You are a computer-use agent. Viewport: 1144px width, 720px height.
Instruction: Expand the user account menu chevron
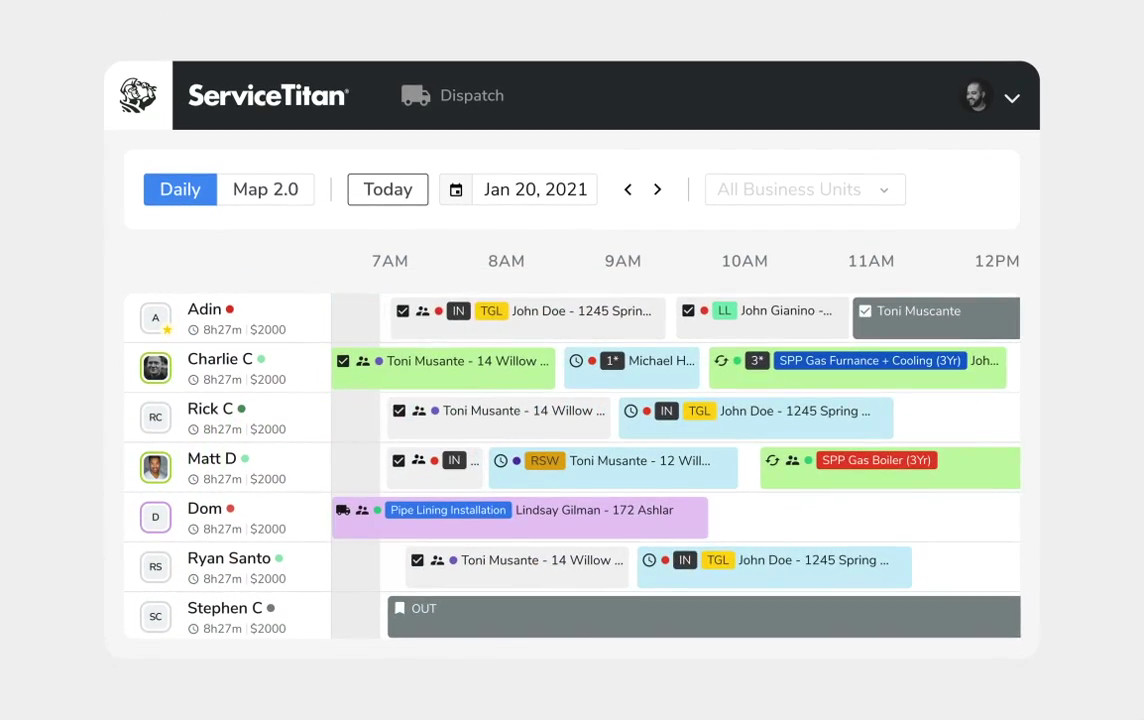coord(1012,98)
